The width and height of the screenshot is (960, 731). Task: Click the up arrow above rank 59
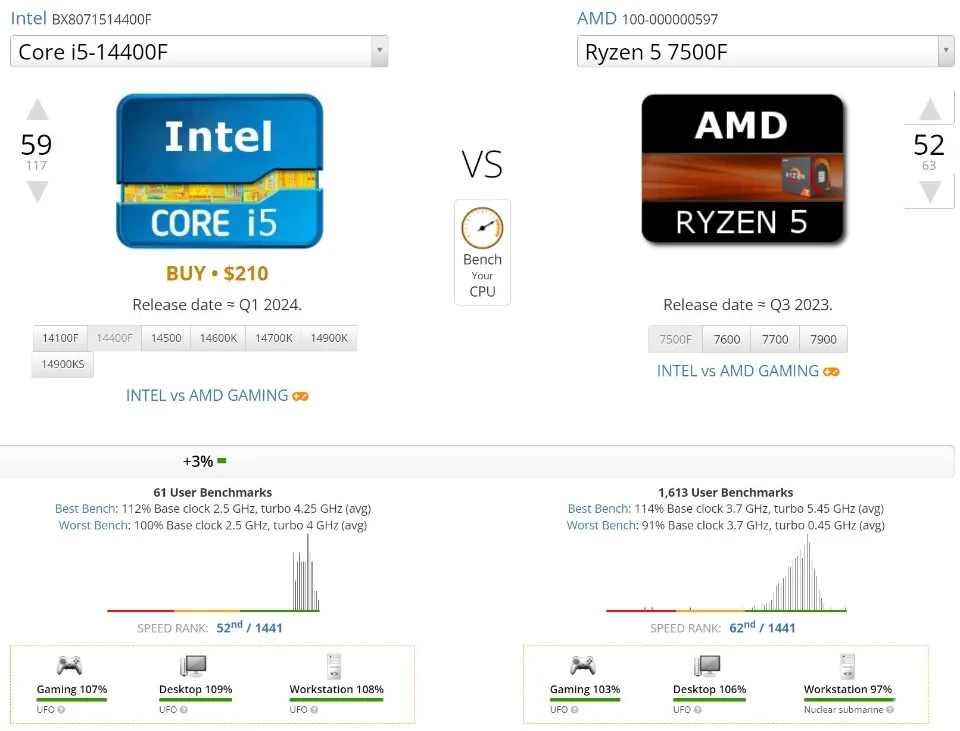(36, 108)
